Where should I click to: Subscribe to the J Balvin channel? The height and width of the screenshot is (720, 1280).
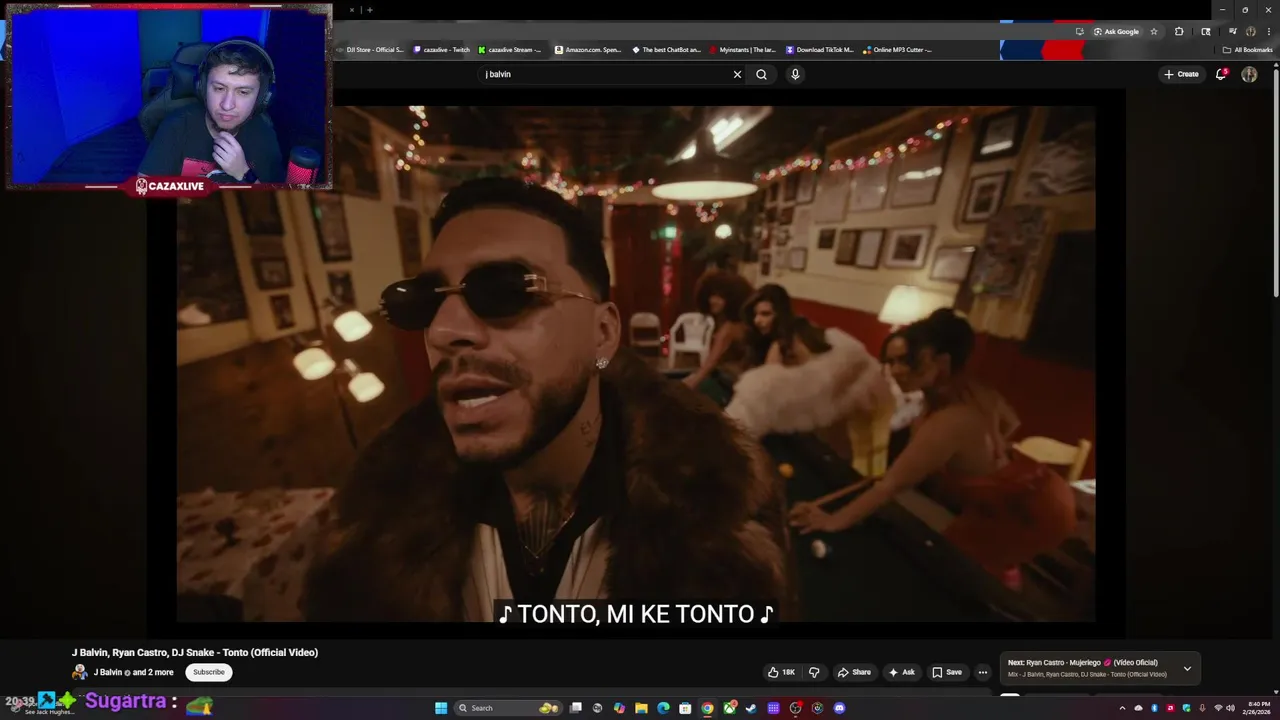(x=209, y=672)
